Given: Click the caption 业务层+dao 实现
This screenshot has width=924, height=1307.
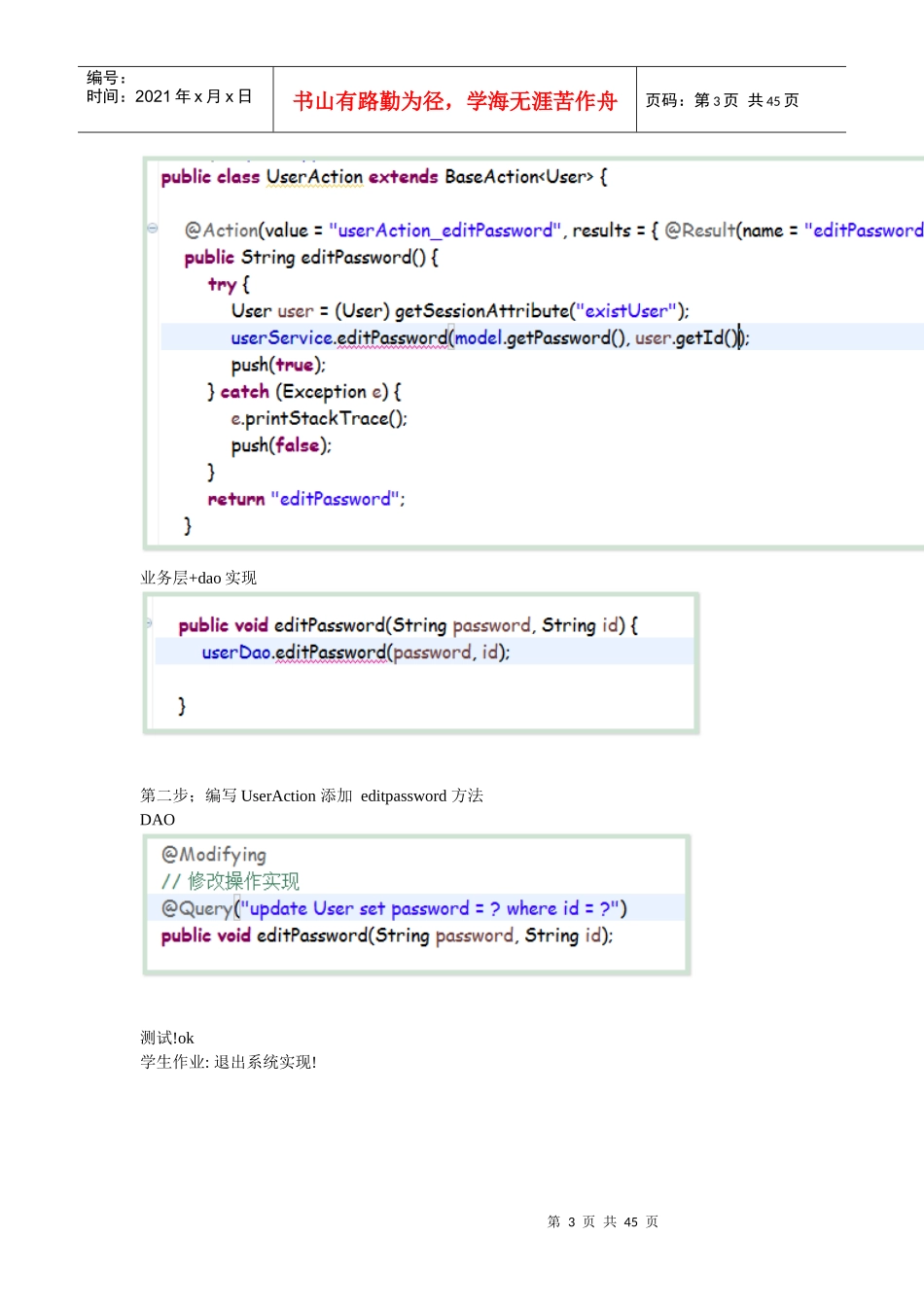Looking at the screenshot, I should pyautogui.click(x=198, y=578).
